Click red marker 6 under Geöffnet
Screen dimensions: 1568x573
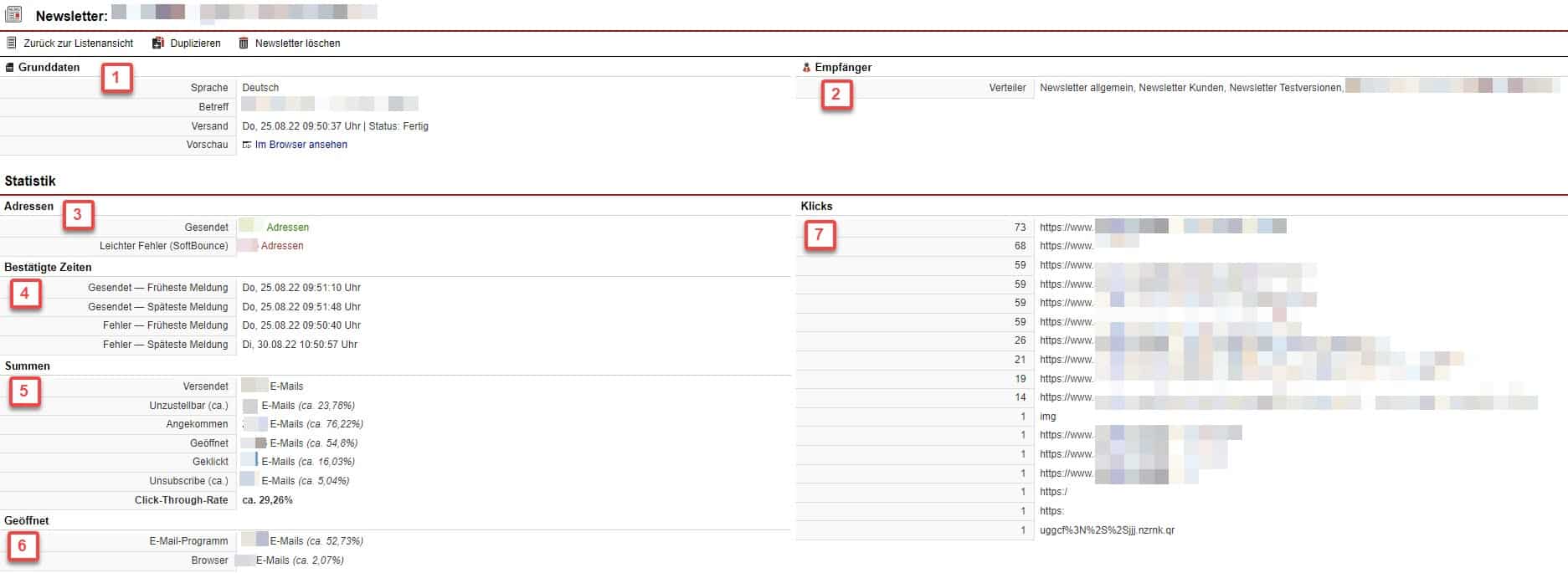click(23, 546)
